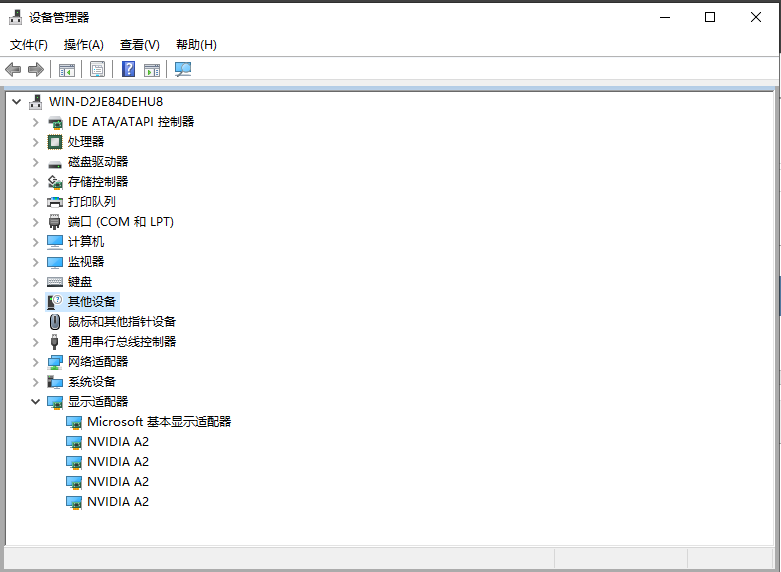Screen dimensions: 781x572
Task: Collapse the 显示适配器 category
Action: (36, 402)
